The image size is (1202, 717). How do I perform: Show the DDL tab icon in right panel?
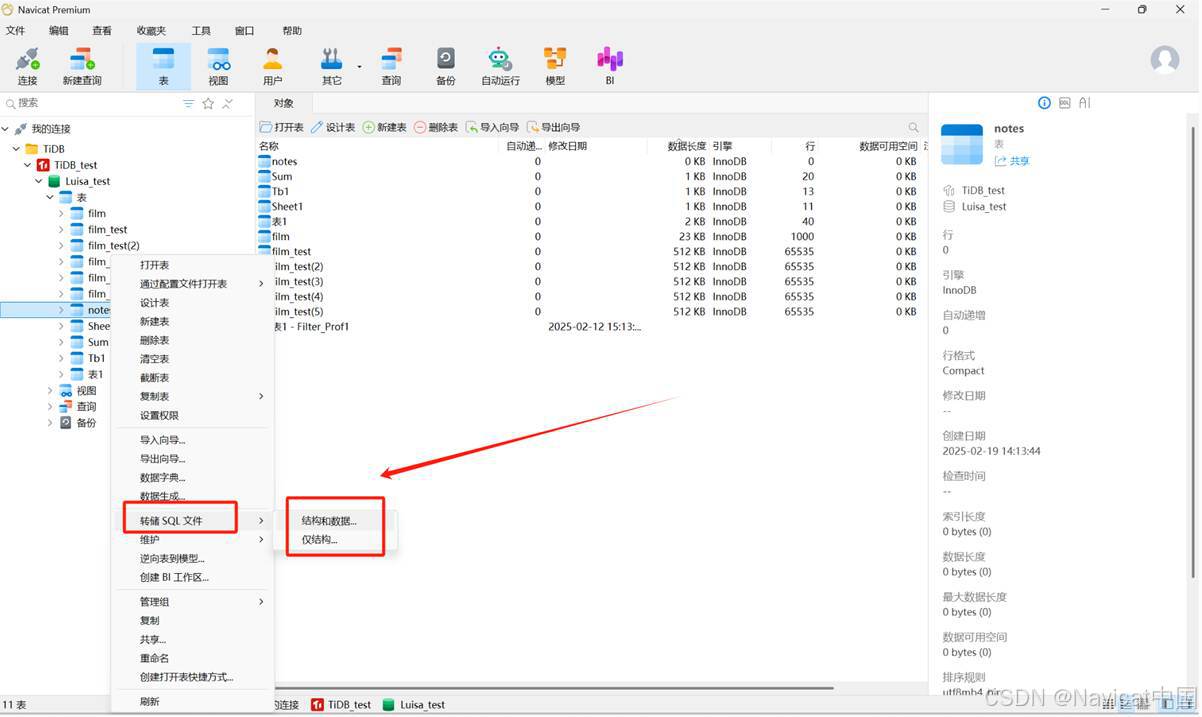pos(1065,102)
